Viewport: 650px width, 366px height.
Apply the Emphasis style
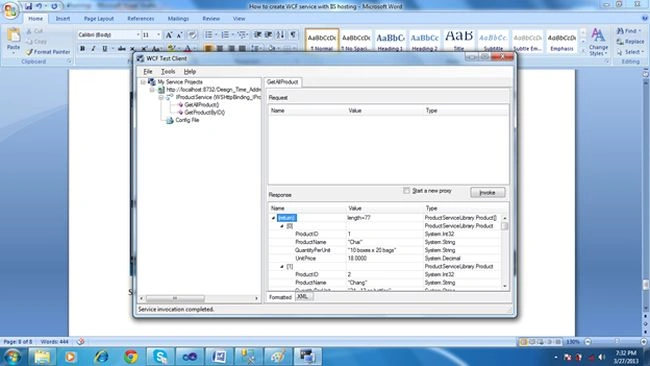point(562,41)
